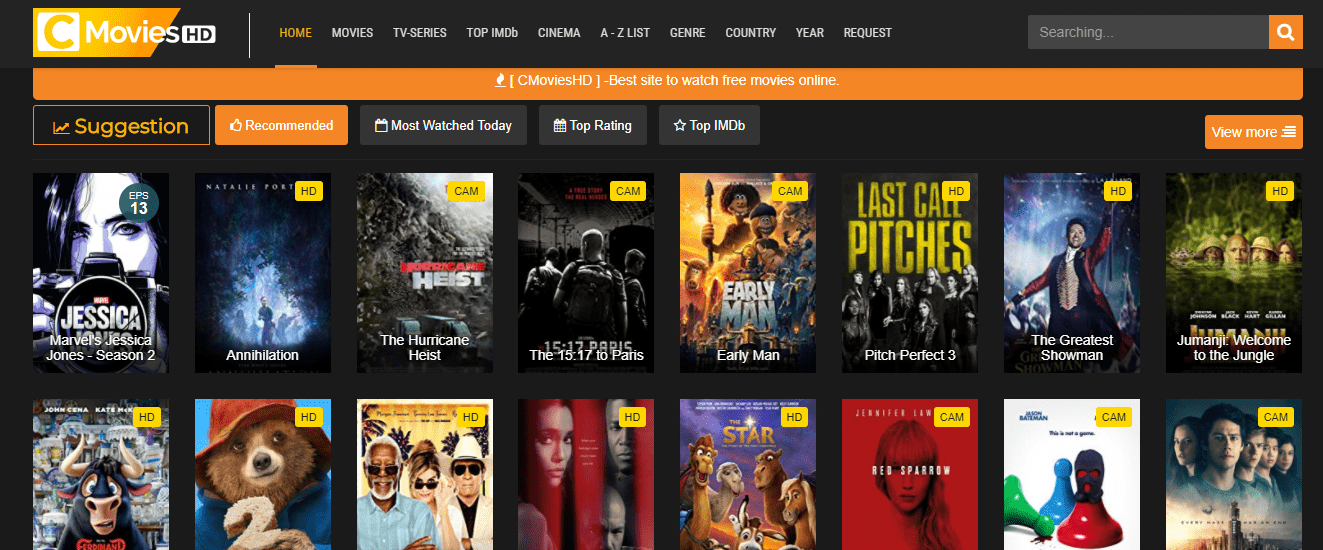This screenshot has width=1323, height=550.
Task: Open the MOVIES menu item
Action: click(x=352, y=33)
